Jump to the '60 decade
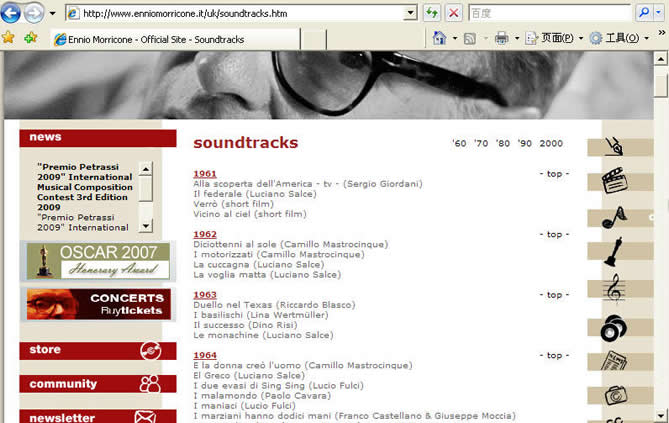This screenshot has height=423, width=669. coord(459,143)
